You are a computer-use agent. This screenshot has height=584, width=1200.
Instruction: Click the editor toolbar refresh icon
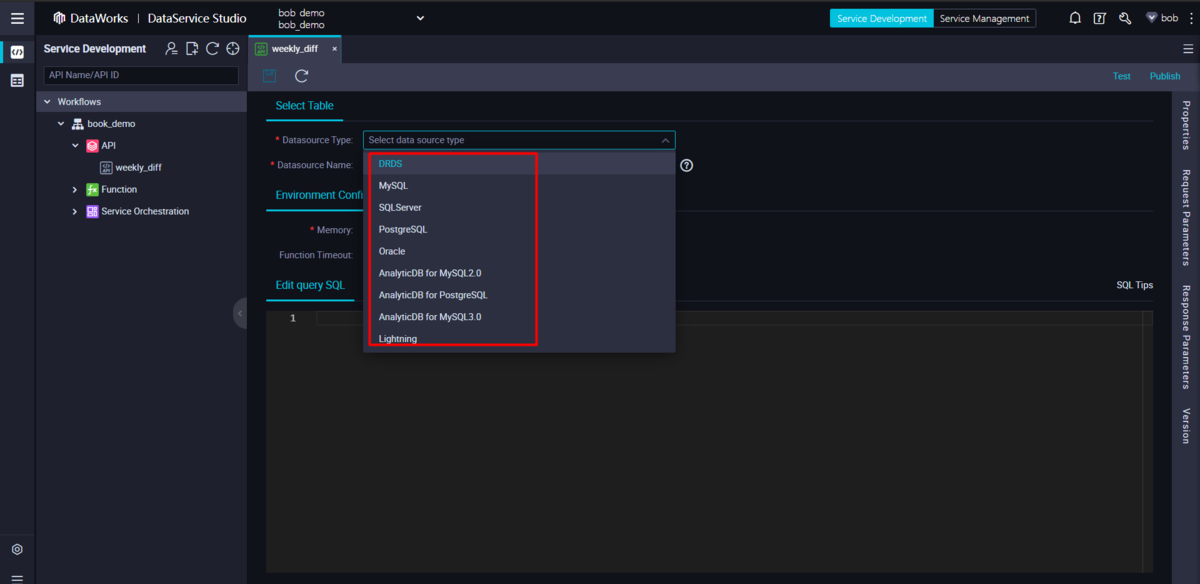pos(301,76)
